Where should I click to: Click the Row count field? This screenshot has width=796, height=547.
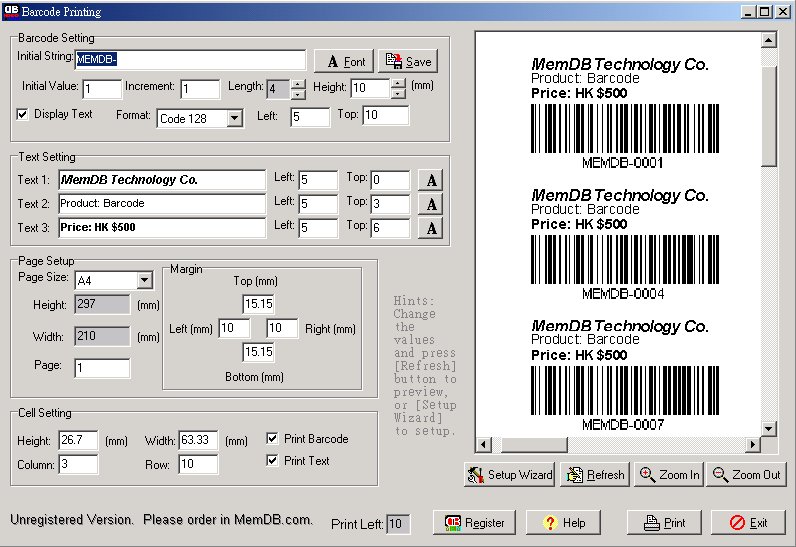[x=198, y=464]
